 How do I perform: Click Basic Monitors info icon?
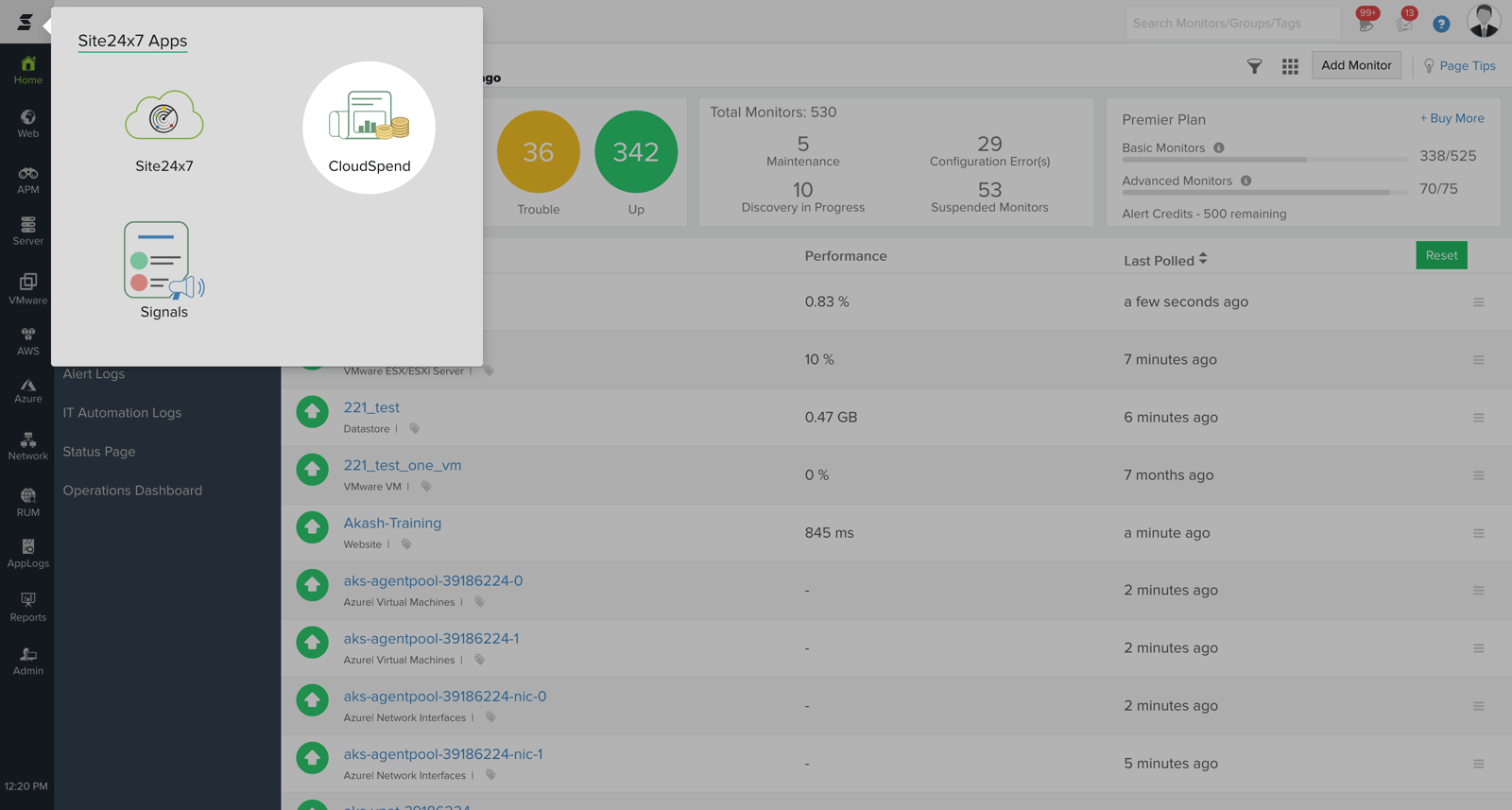coord(1219,147)
